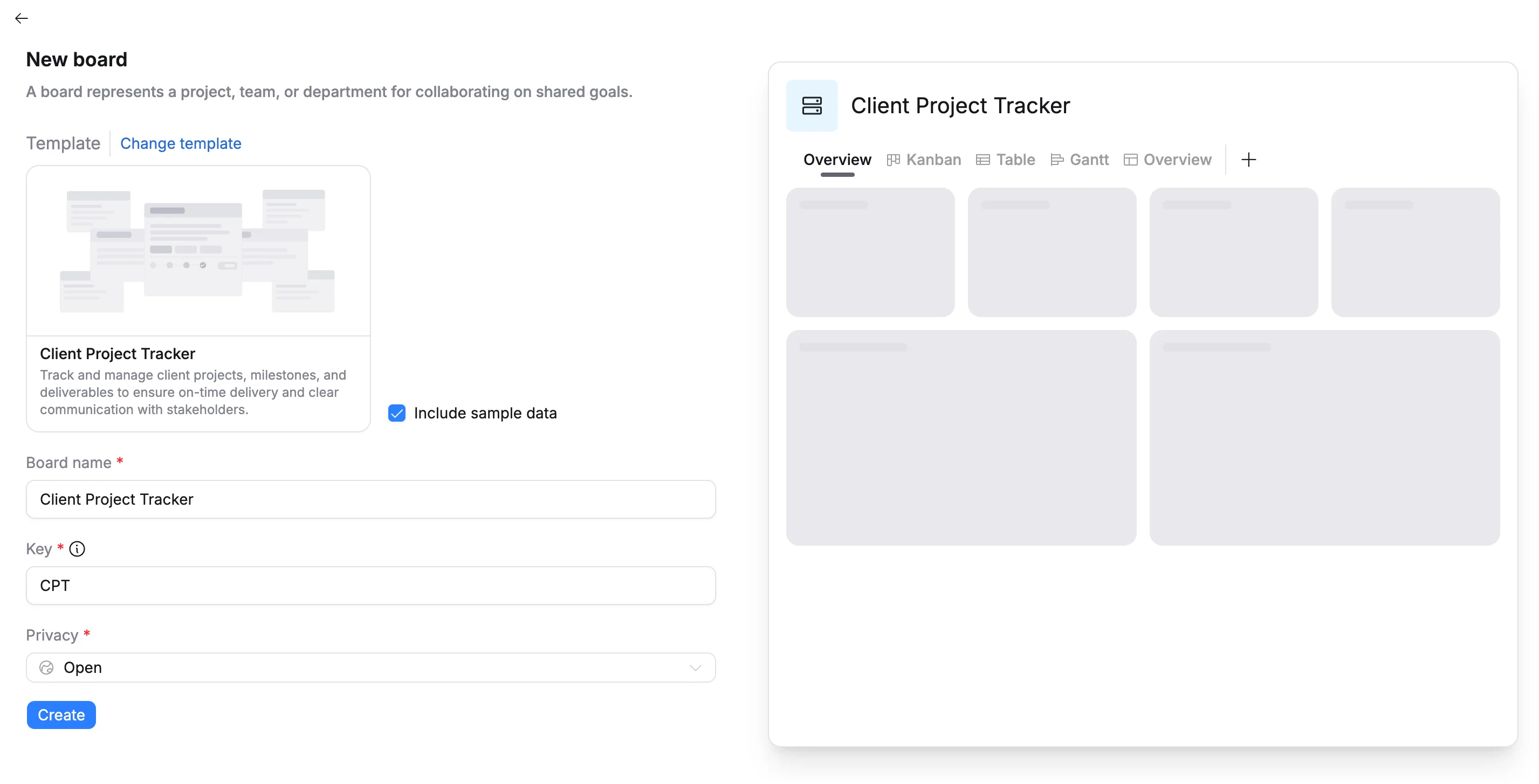Add a new view with the plus icon
Image resolution: width=1539 pixels, height=784 pixels.
(x=1248, y=160)
